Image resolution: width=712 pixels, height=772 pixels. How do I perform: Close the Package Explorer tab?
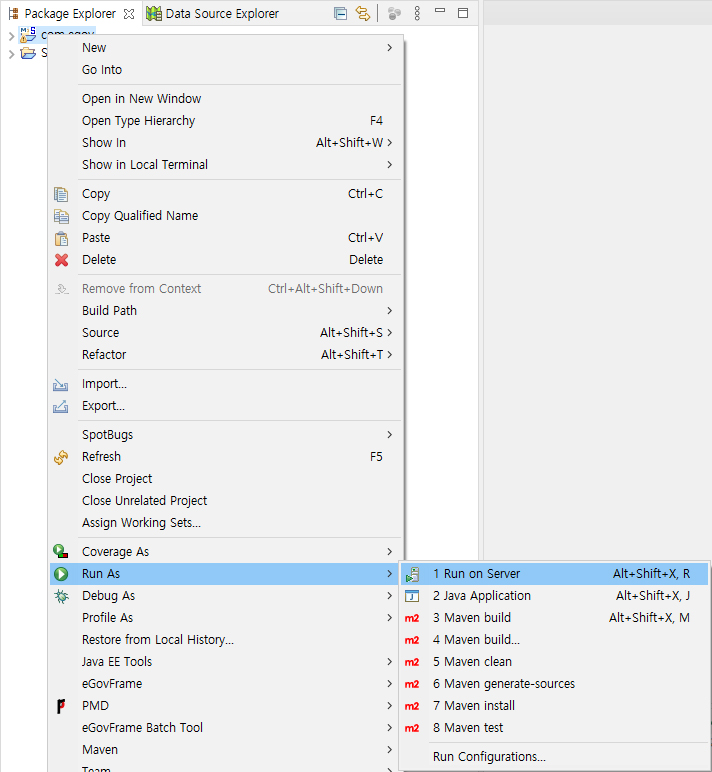128,14
